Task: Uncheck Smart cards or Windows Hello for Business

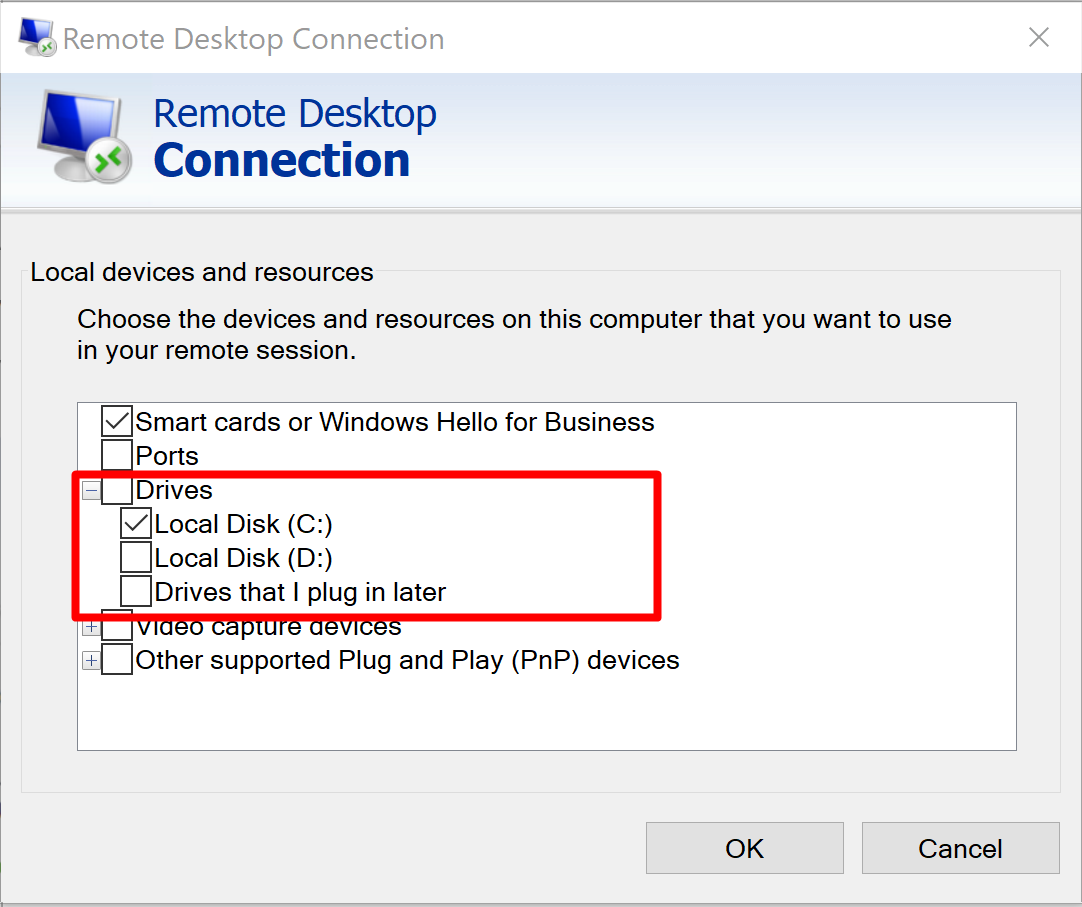Action: (x=116, y=421)
